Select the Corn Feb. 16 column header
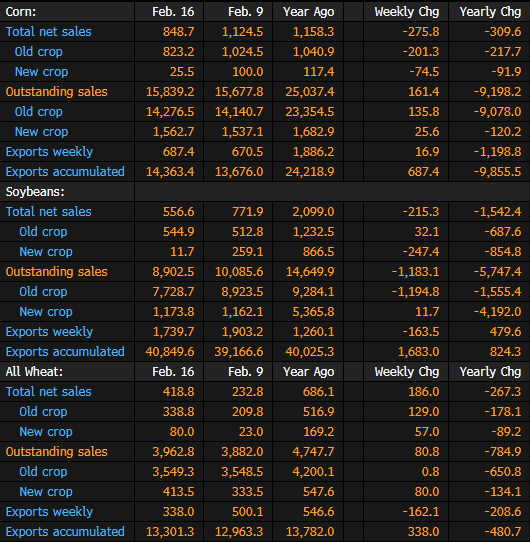This screenshot has height=543, width=531. point(173,12)
